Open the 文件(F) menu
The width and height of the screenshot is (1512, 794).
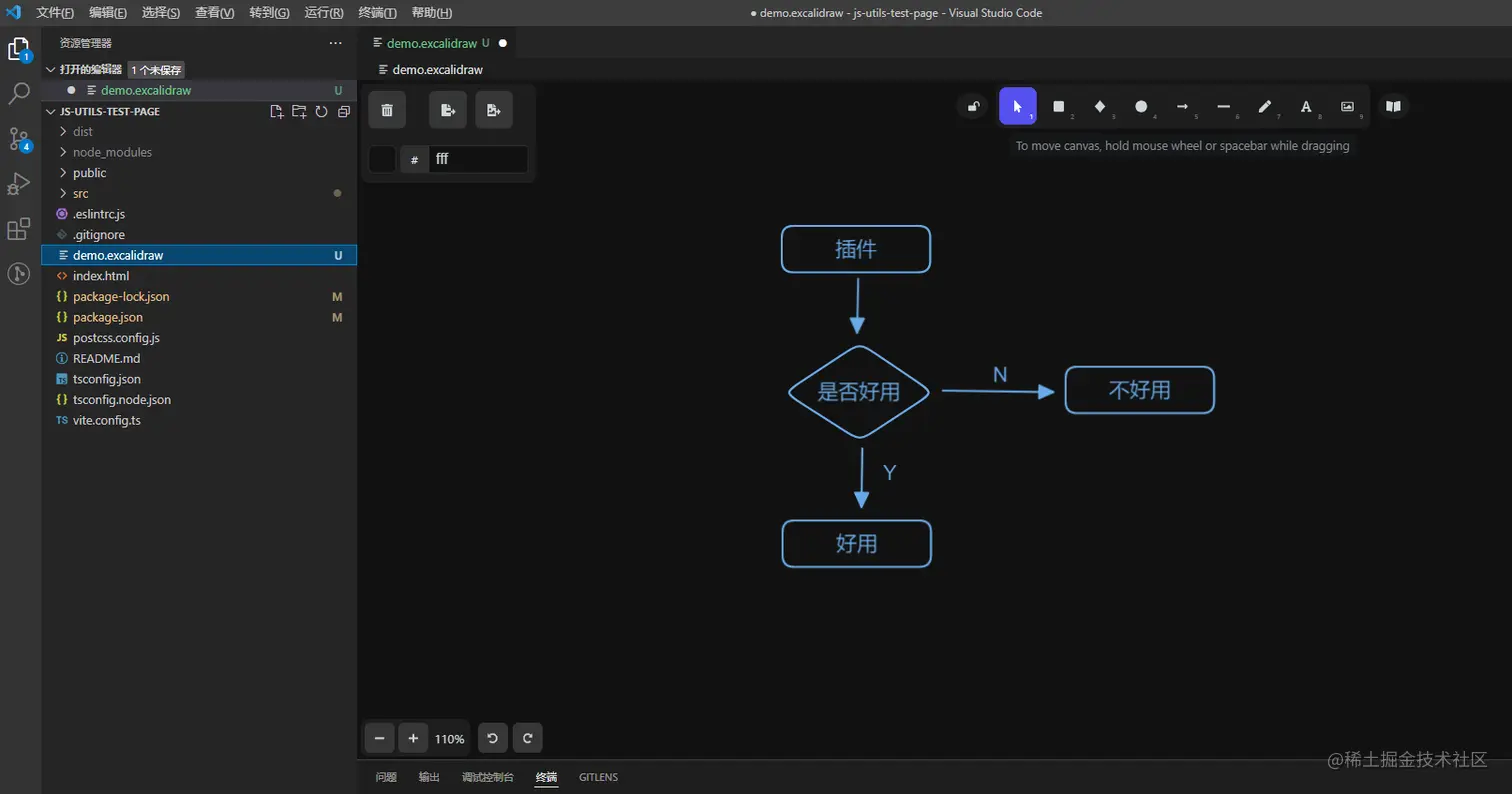pos(55,13)
